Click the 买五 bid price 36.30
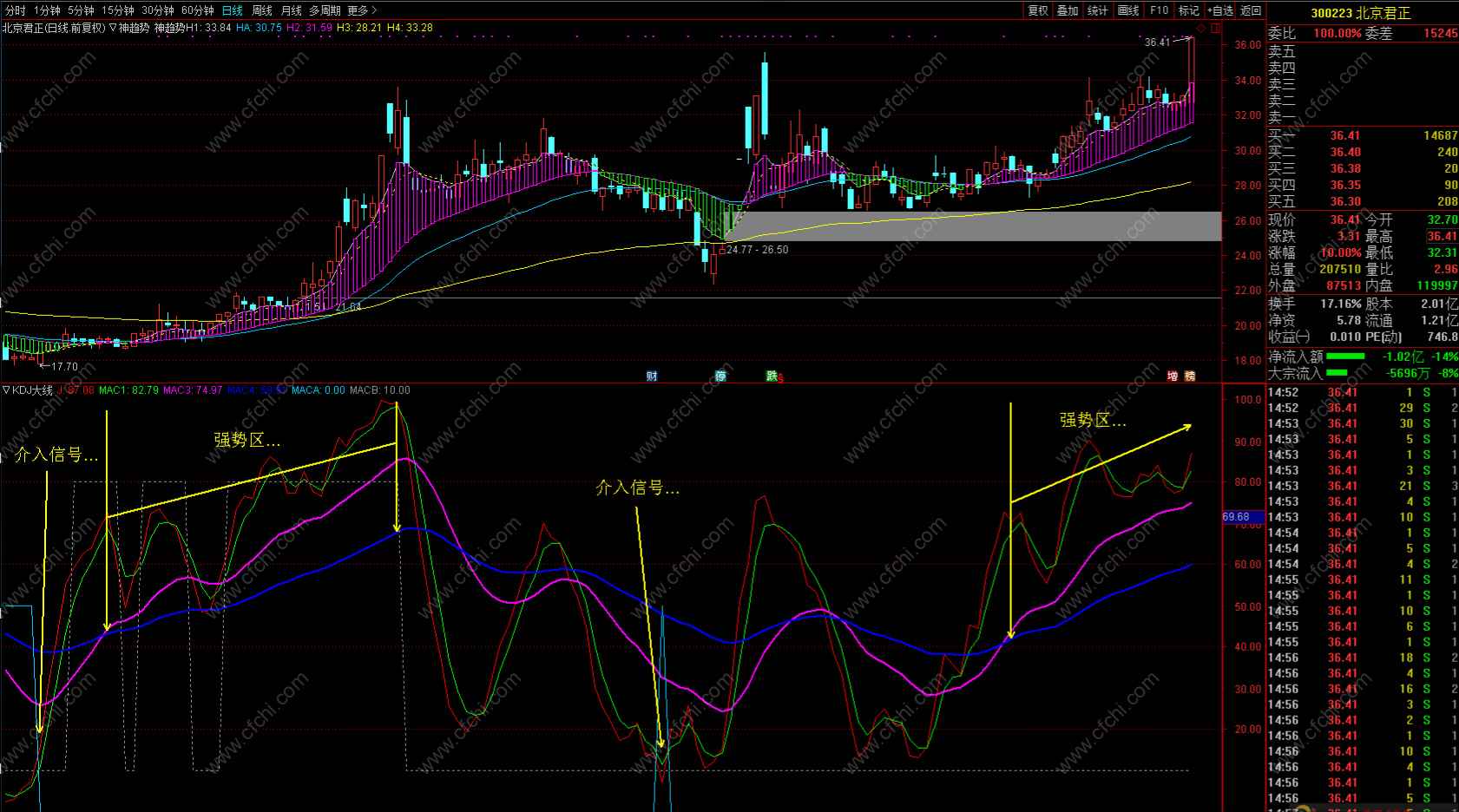Image resolution: width=1459 pixels, height=812 pixels. 1345,201
